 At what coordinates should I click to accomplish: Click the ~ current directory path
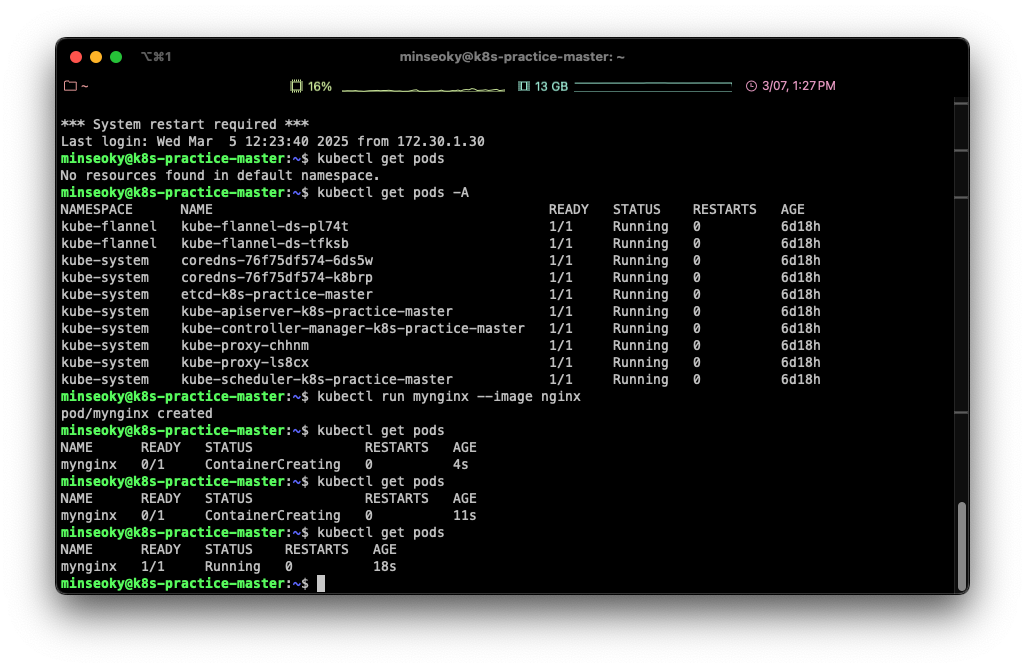[85, 86]
